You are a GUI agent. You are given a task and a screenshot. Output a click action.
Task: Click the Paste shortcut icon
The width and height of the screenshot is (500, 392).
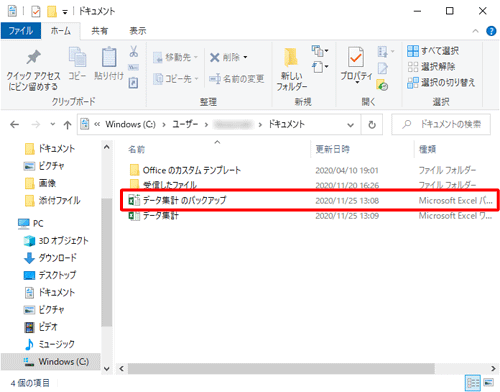[x=133, y=83]
